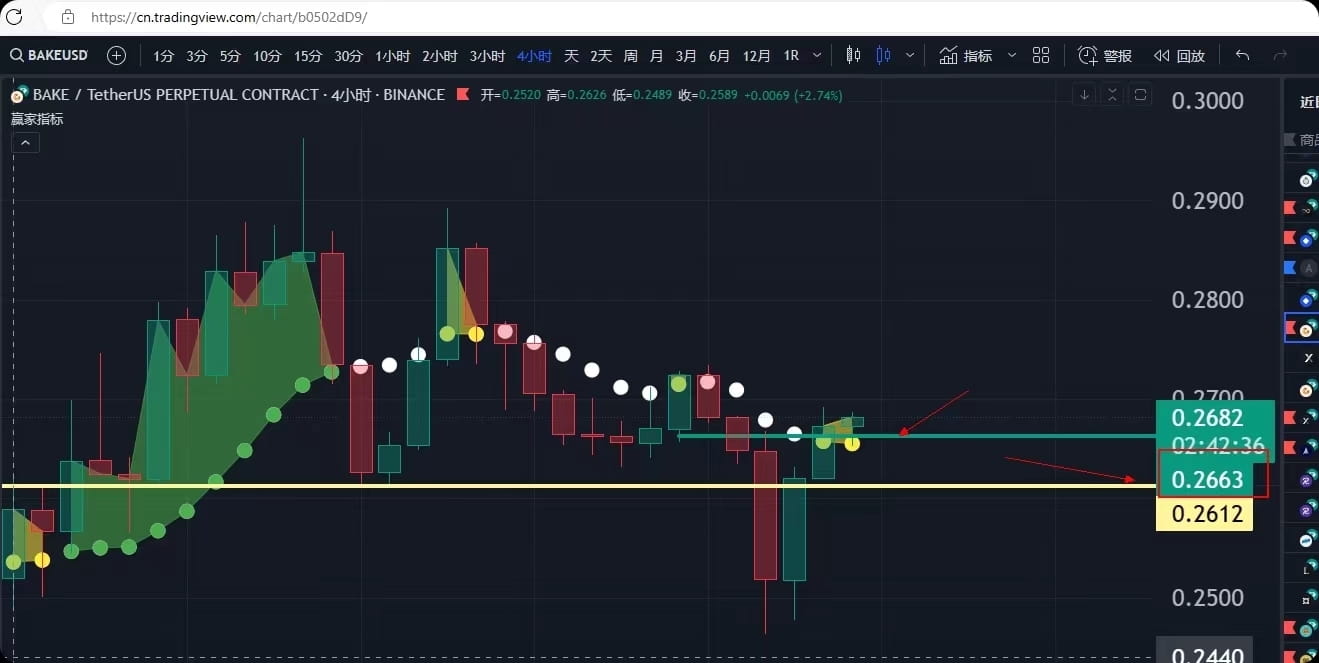
Task: Click the 0.2500 price scale value
Action: point(1207,598)
